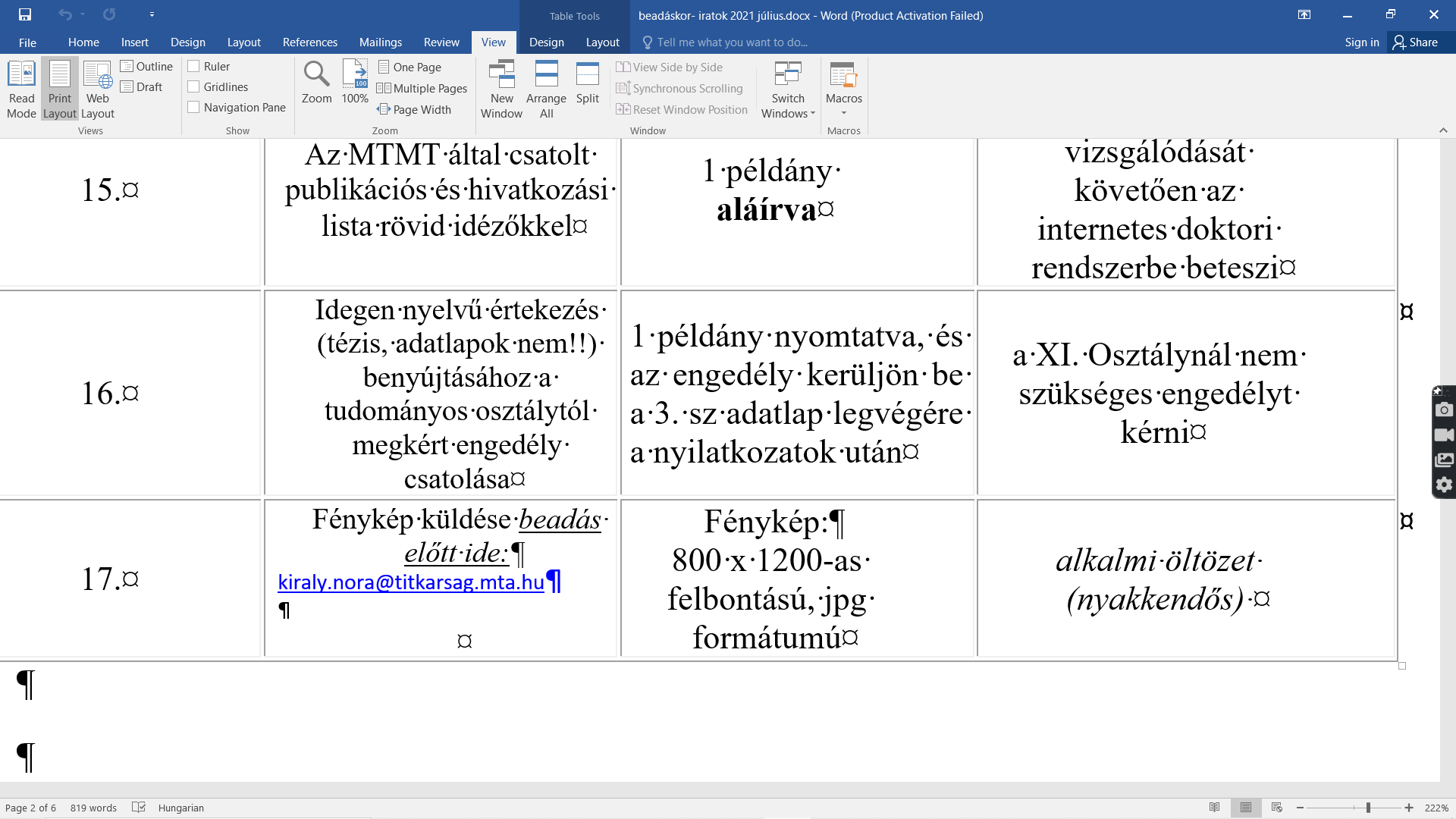Select Print Layout view
Screen dimensions: 1456x819
click(60, 89)
